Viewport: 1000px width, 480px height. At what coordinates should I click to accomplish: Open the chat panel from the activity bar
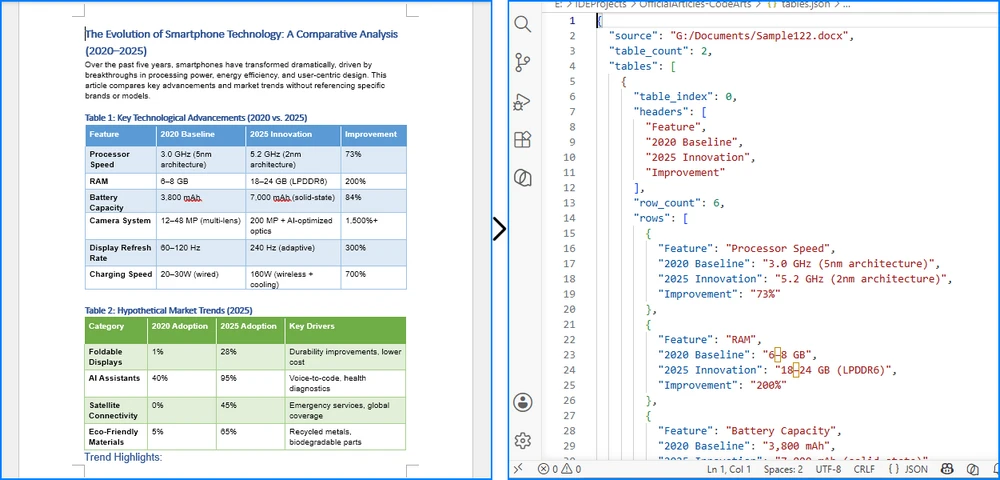[522, 177]
